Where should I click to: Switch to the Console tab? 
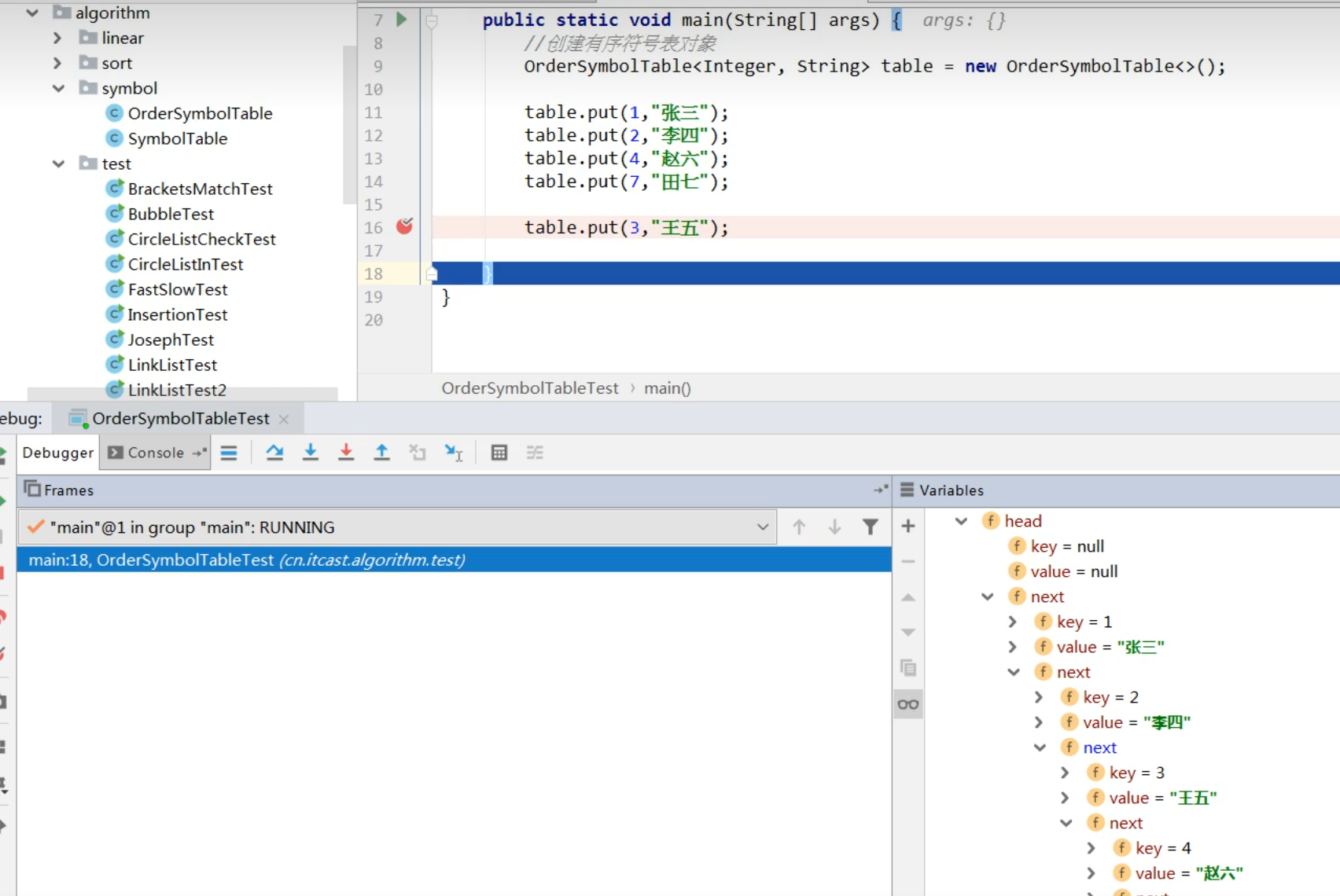155,453
